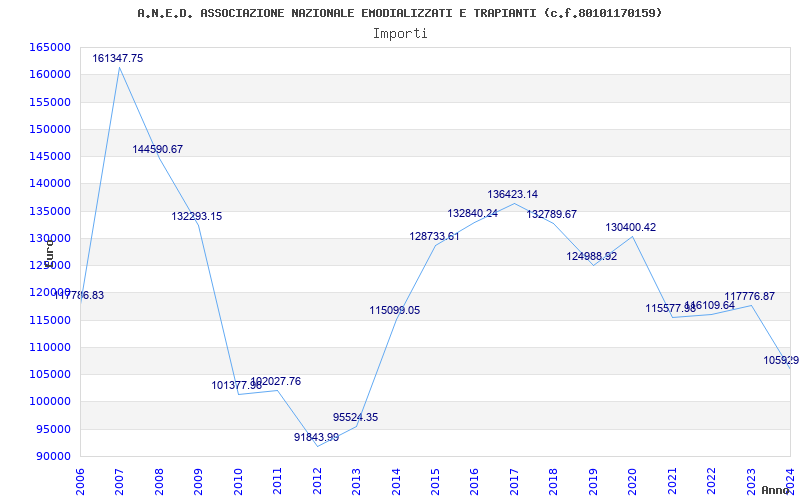This screenshot has height=500, width=800.
Task: Click the x-axis year 2010
Action: [238, 481]
